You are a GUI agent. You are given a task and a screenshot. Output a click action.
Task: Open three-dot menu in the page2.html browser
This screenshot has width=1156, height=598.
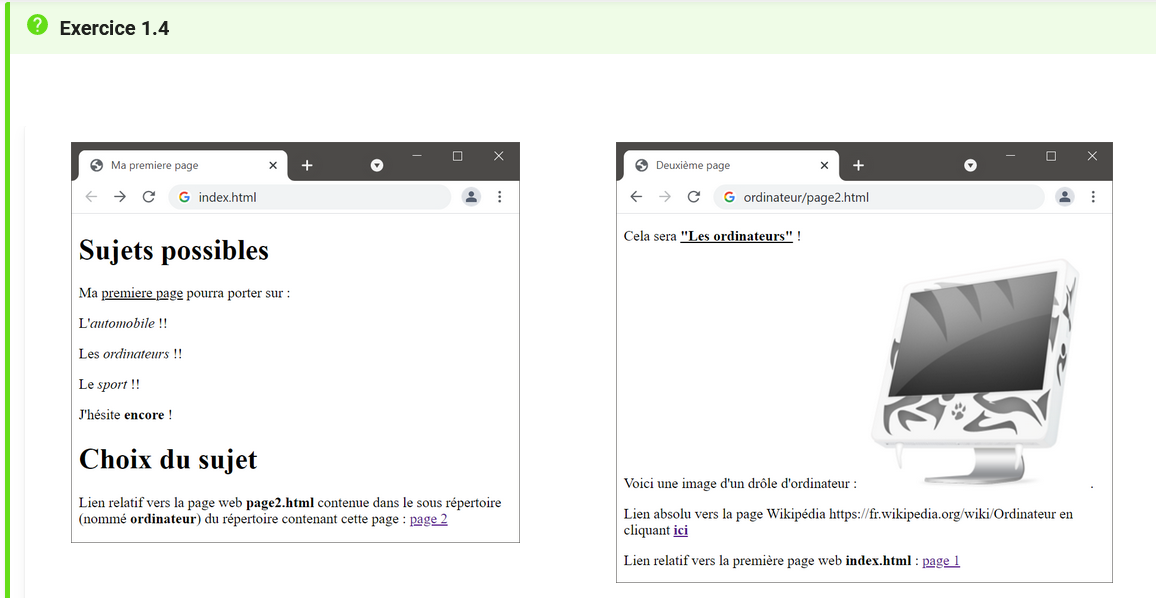(x=1093, y=197)
